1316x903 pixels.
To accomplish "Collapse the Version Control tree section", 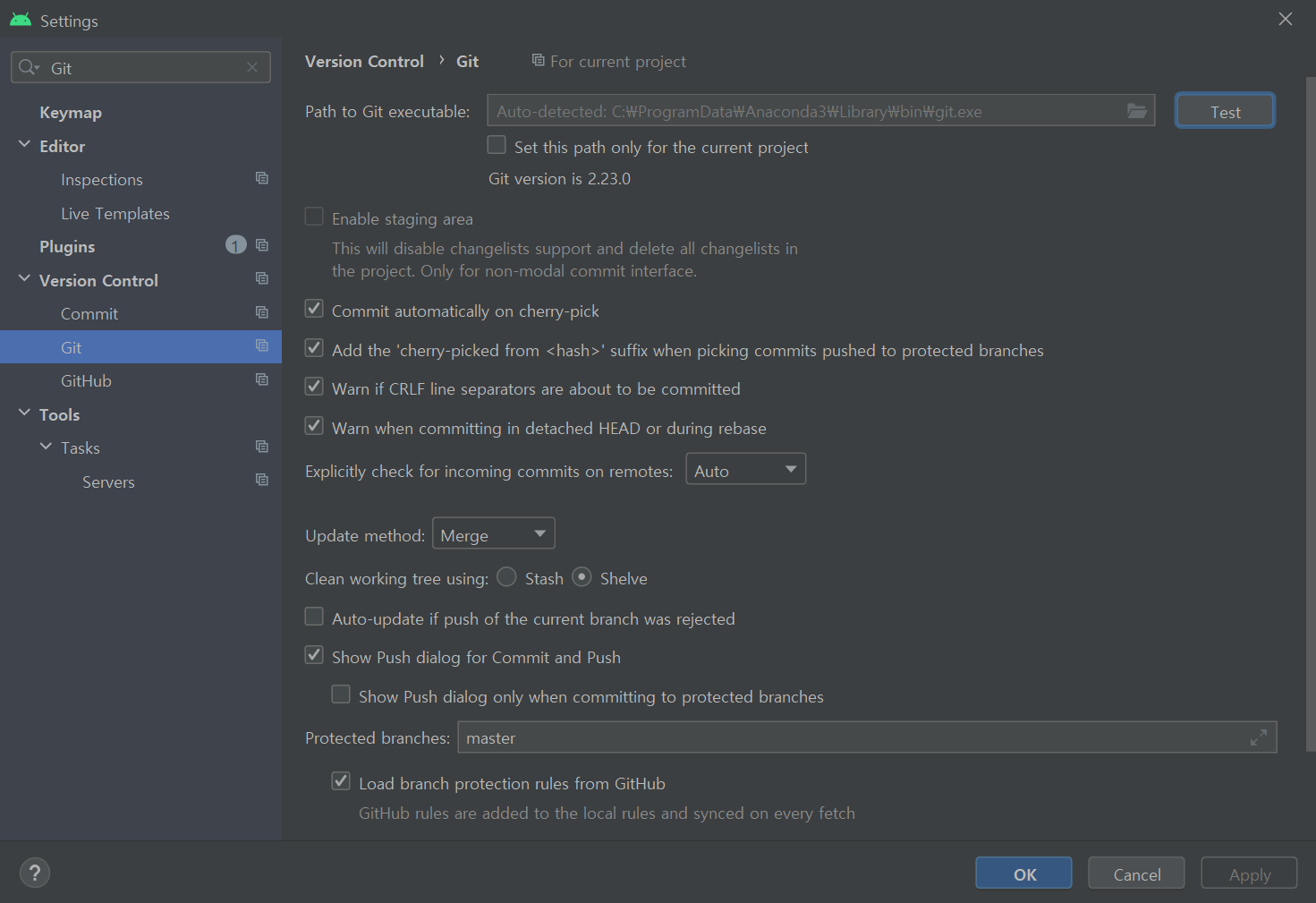I will point(24,278).
